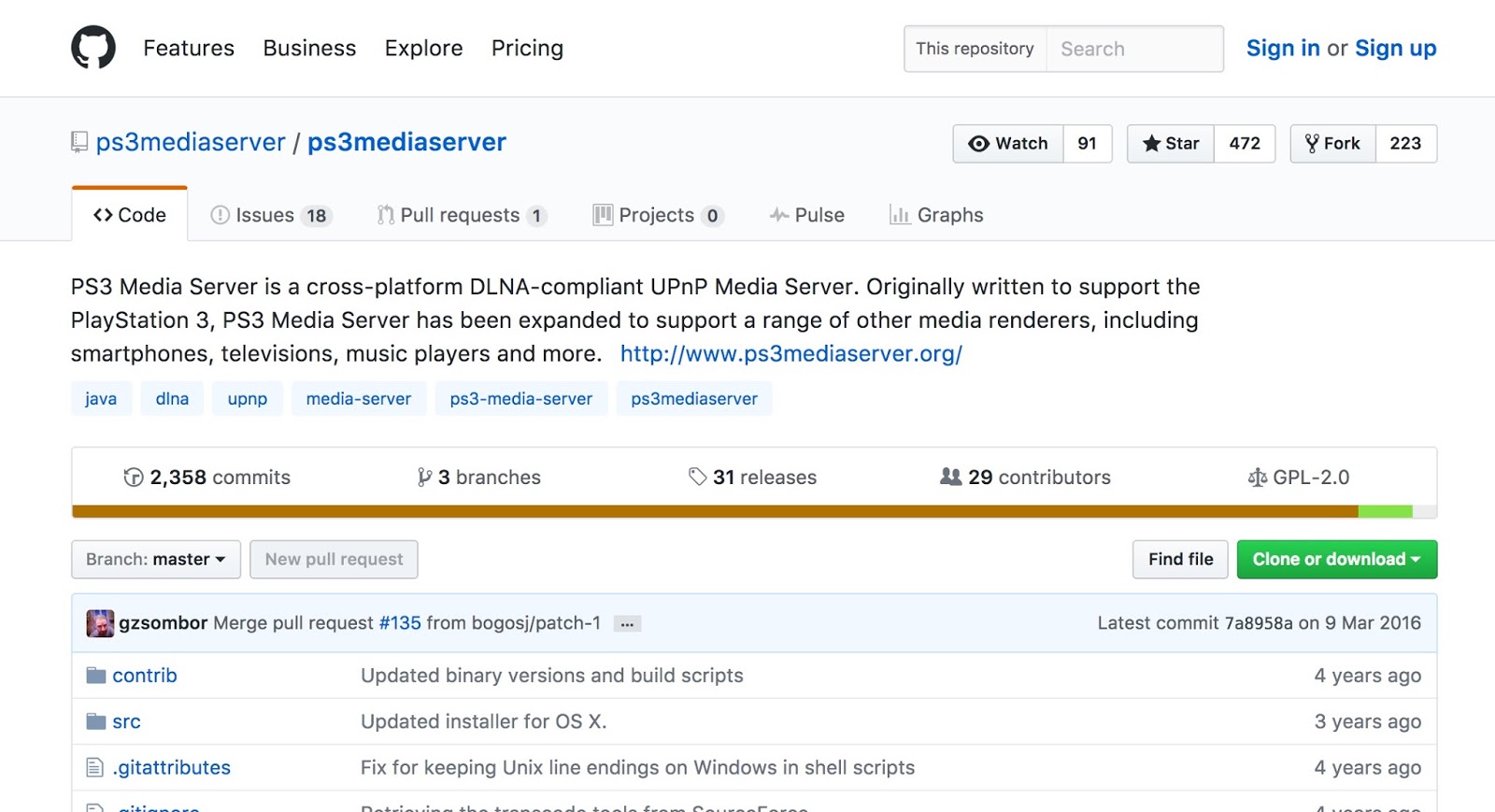View the 2,358 commits history
This screenshot has width=1495, height=812.
[x=207, y=477]
